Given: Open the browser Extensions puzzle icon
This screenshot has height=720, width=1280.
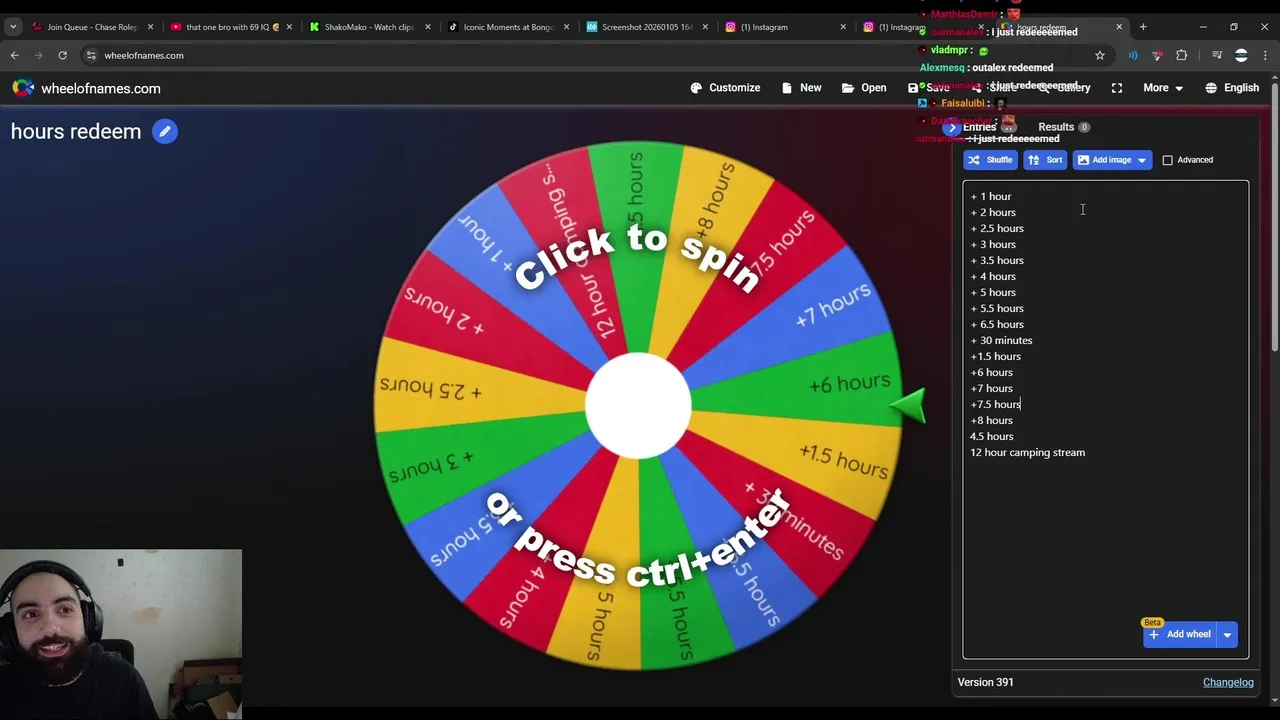Looking at the screenshot, I should [1182, 55].
